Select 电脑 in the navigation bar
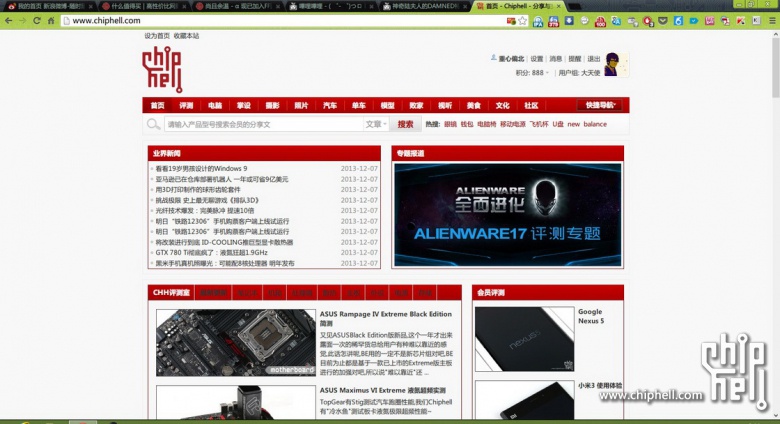This screenshot has width=780, height=424. click(215, 106)
